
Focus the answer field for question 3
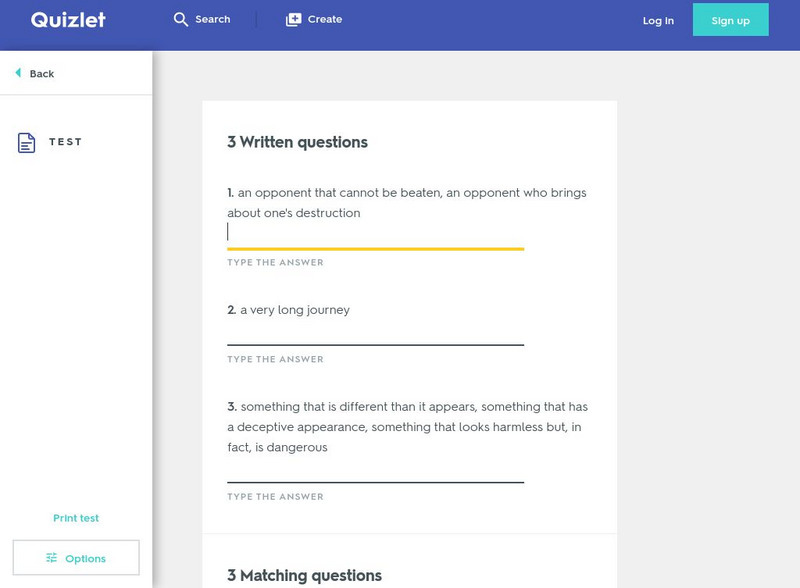(x=375, y=471)
